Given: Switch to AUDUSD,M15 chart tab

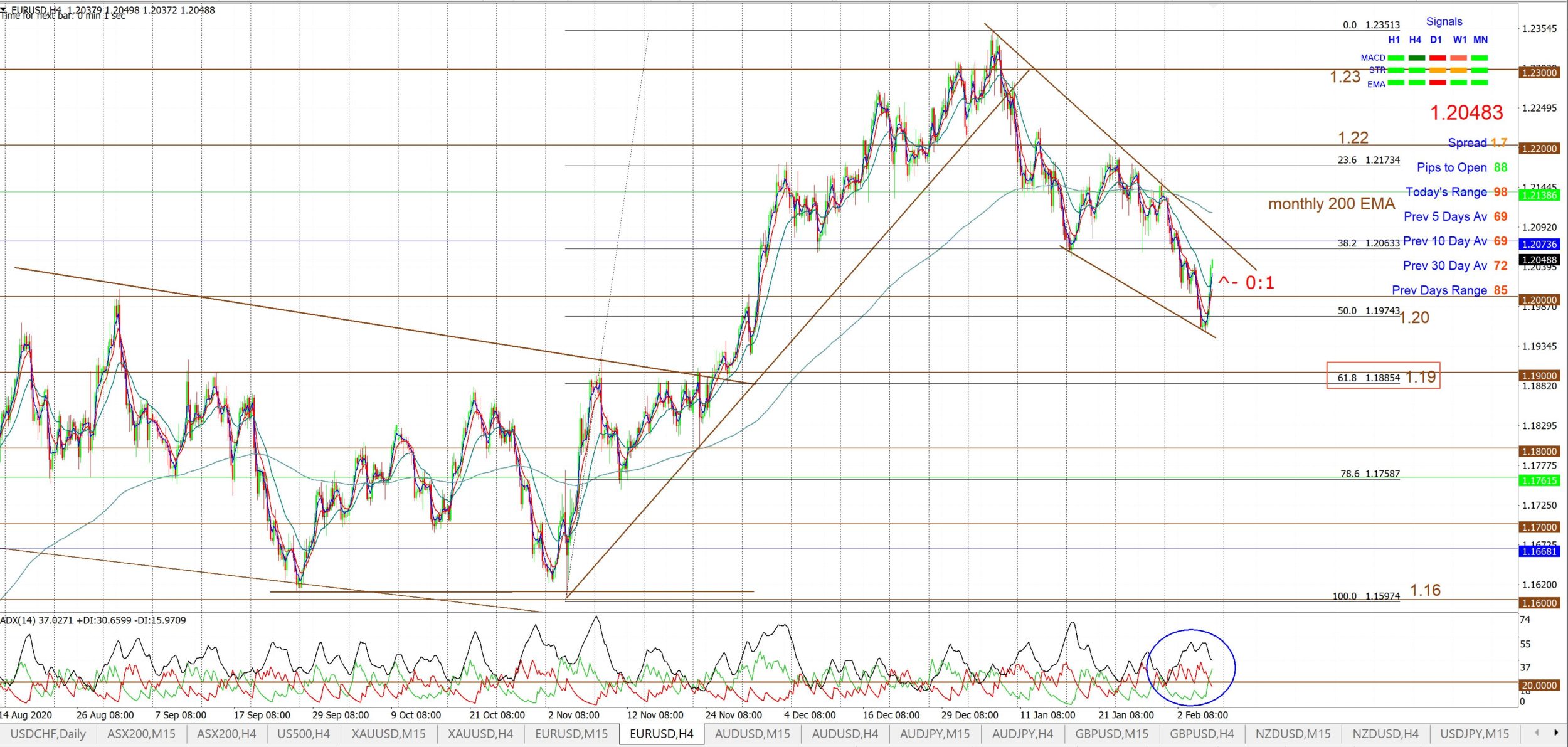Looking at the screenshot, I should pos(753,733).
